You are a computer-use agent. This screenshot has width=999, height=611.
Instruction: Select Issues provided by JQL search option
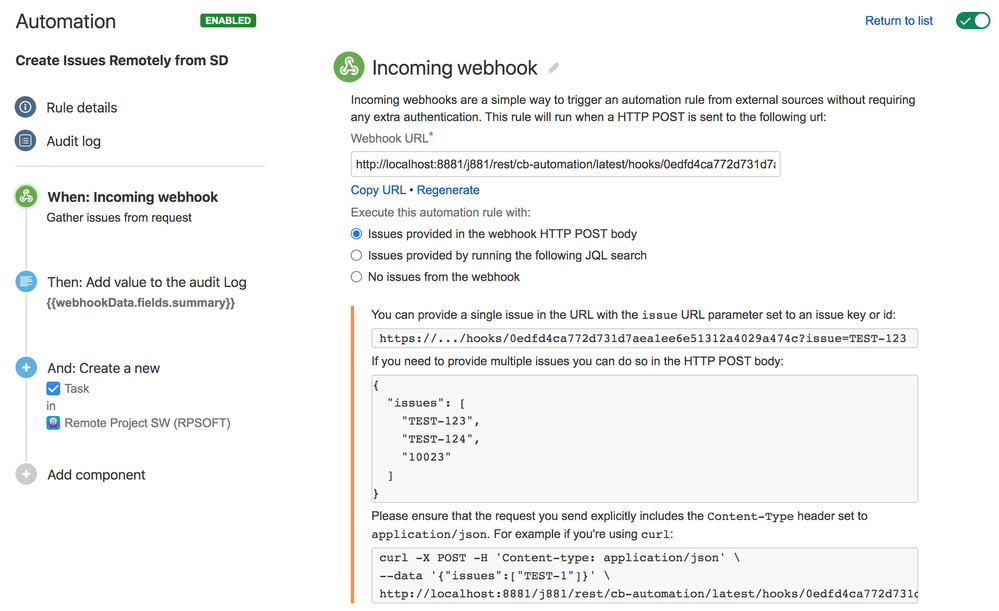(x=357, y=255)
